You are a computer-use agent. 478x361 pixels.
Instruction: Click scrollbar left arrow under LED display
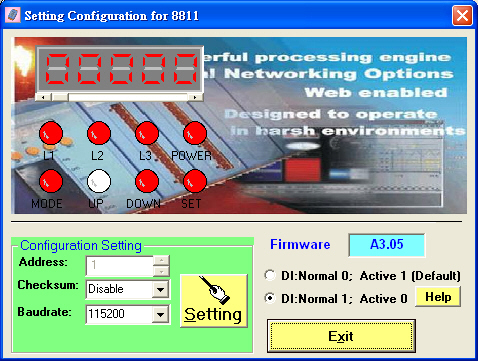pyautogui.click(x=44, y=97)
